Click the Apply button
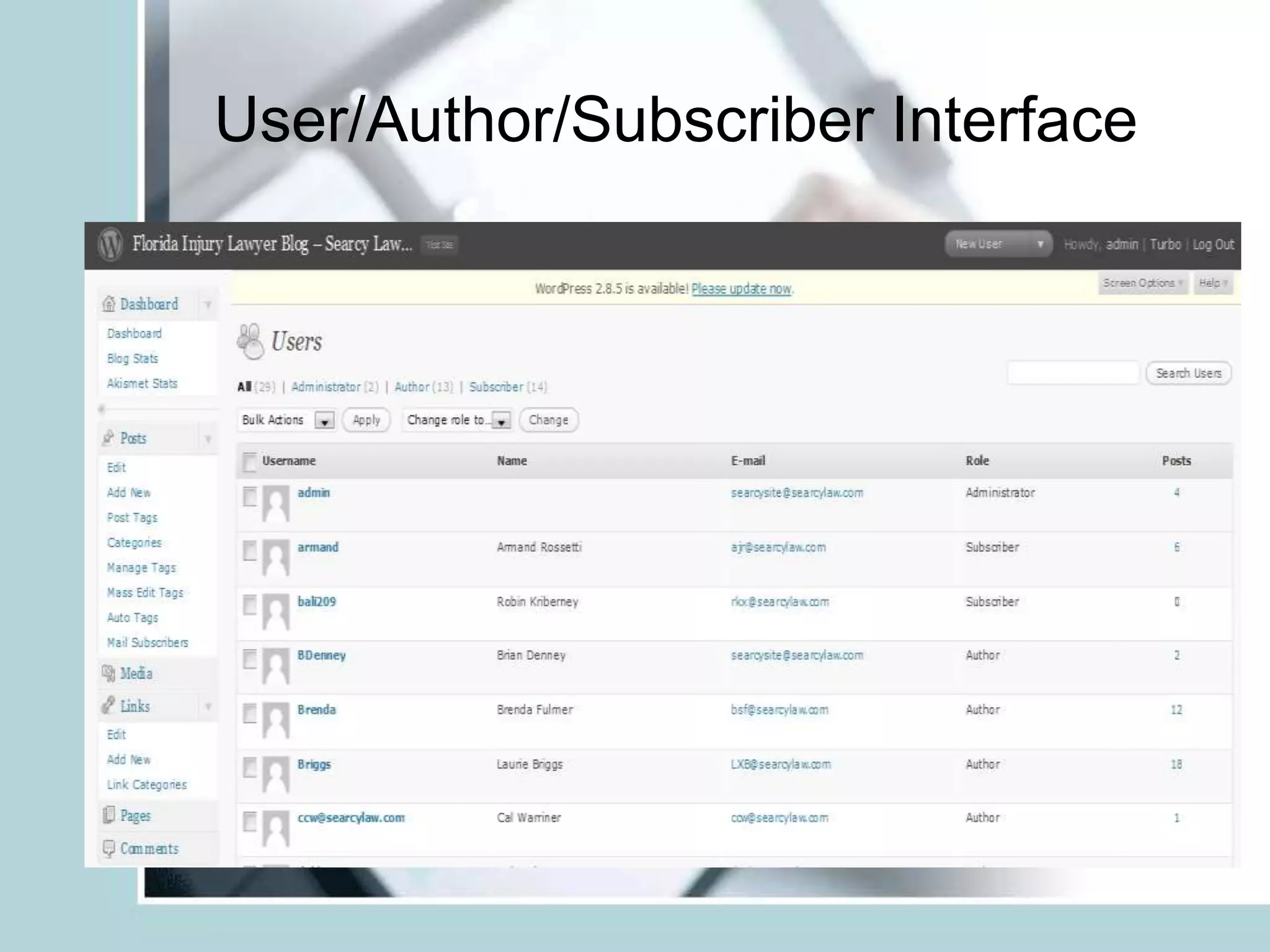1270x952 pixels. click(366, 420)
